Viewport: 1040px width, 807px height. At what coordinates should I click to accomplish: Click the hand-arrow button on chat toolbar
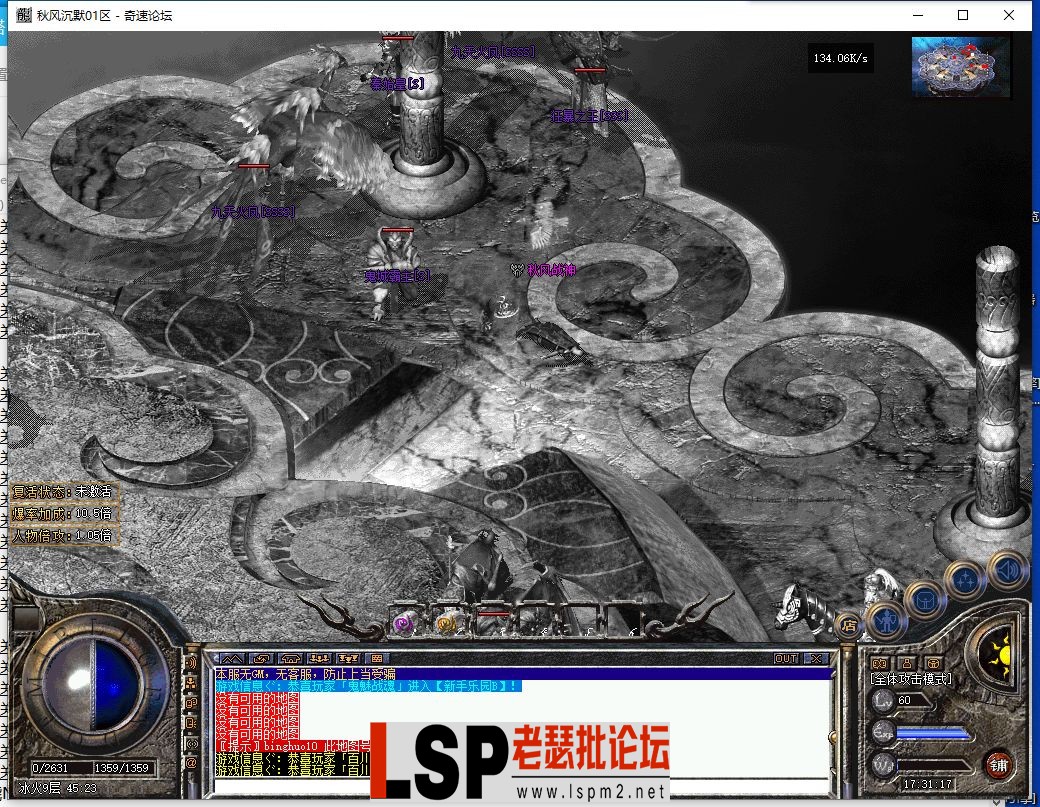coord(261,658)
